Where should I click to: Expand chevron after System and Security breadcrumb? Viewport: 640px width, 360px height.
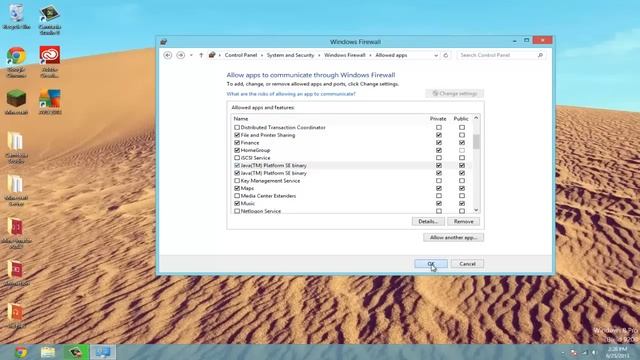[319, 55]
